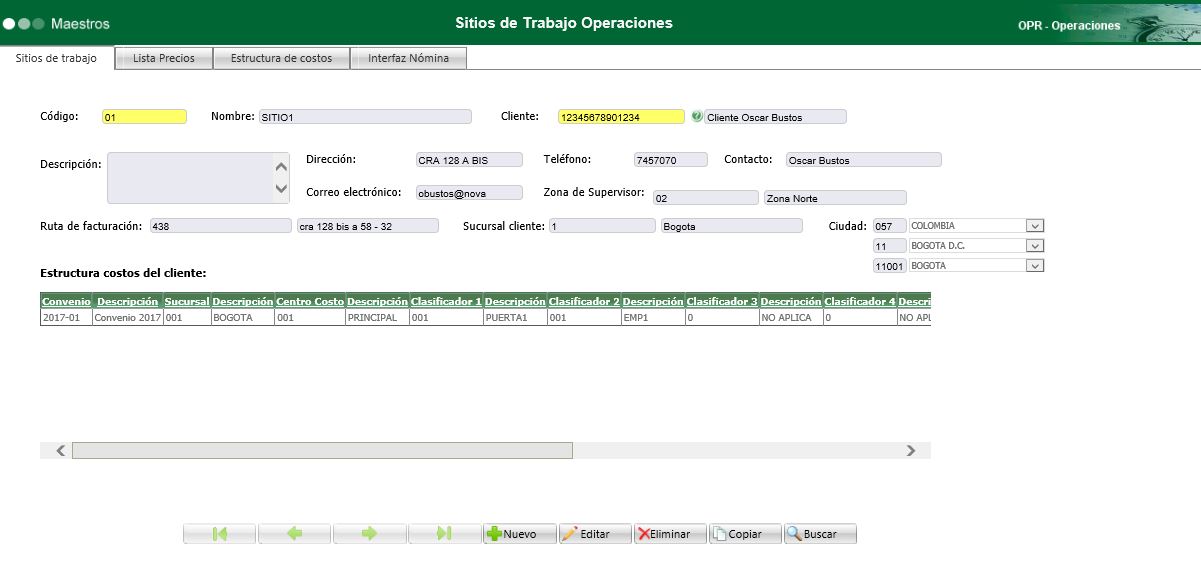Screen dimensions: 1201x567
Task: Sort by the Clasificador 1 column header
Action: click(x=446, y=301)
